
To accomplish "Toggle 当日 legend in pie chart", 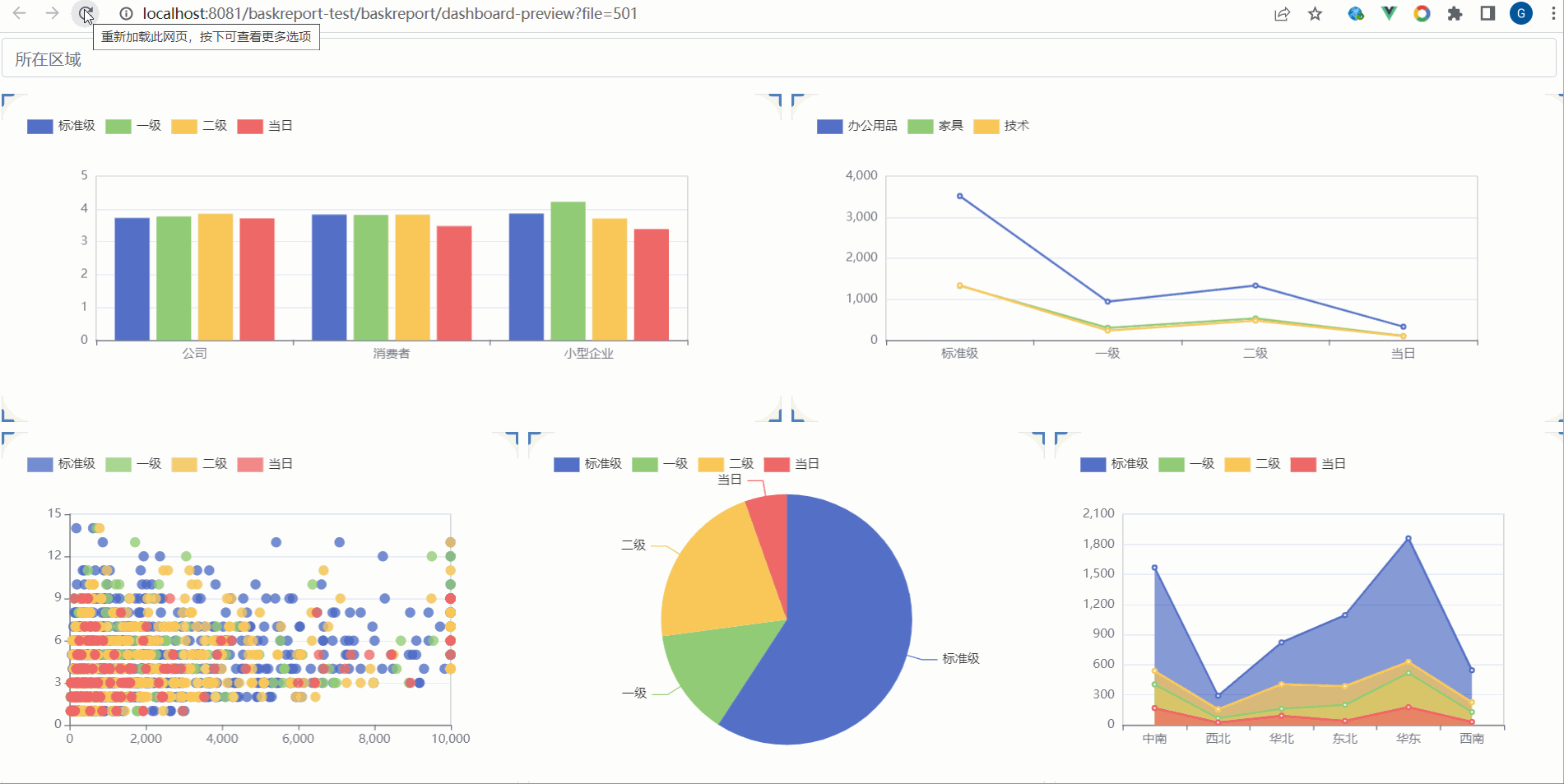I will click(x=791, y=464).
